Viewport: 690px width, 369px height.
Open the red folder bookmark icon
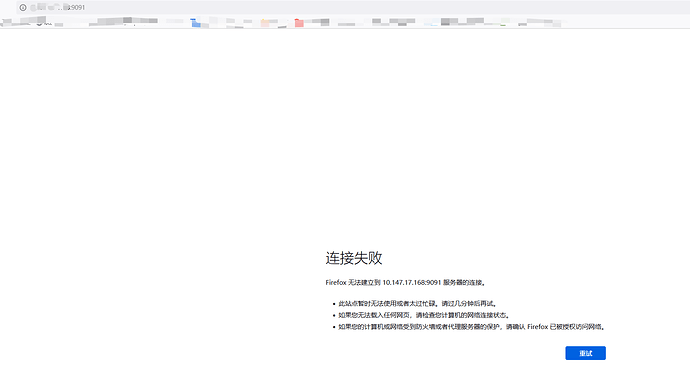tap(299, 22)
